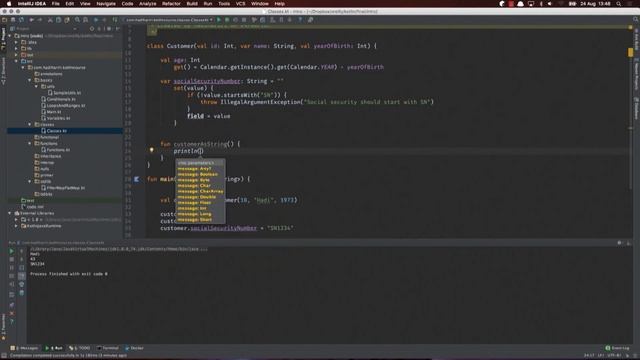Viewport: 640px width, 360px height.
Task: Click the Undo toolbar icon
Action: (x=31, y=20)
